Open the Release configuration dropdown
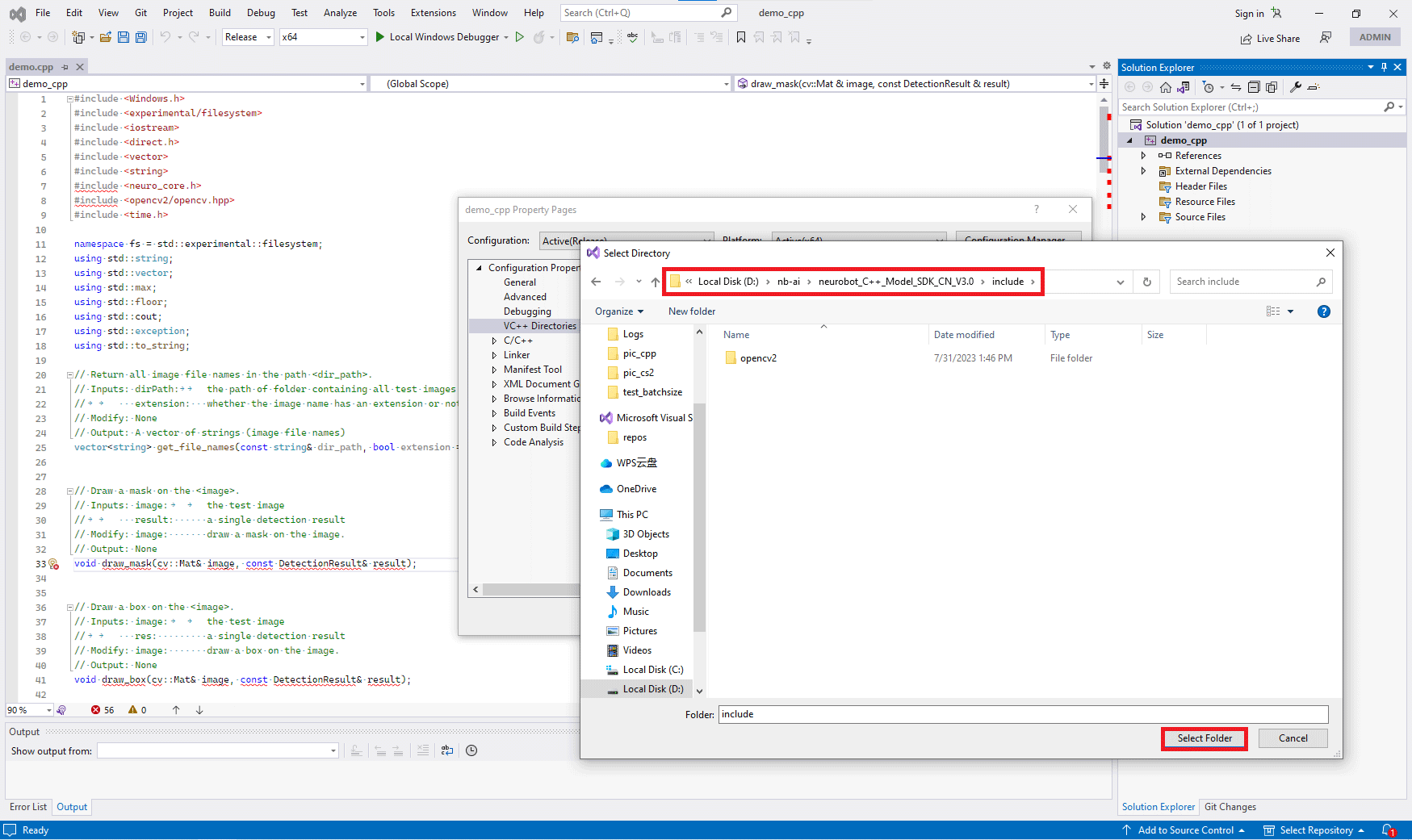 [x=249, y=37]
